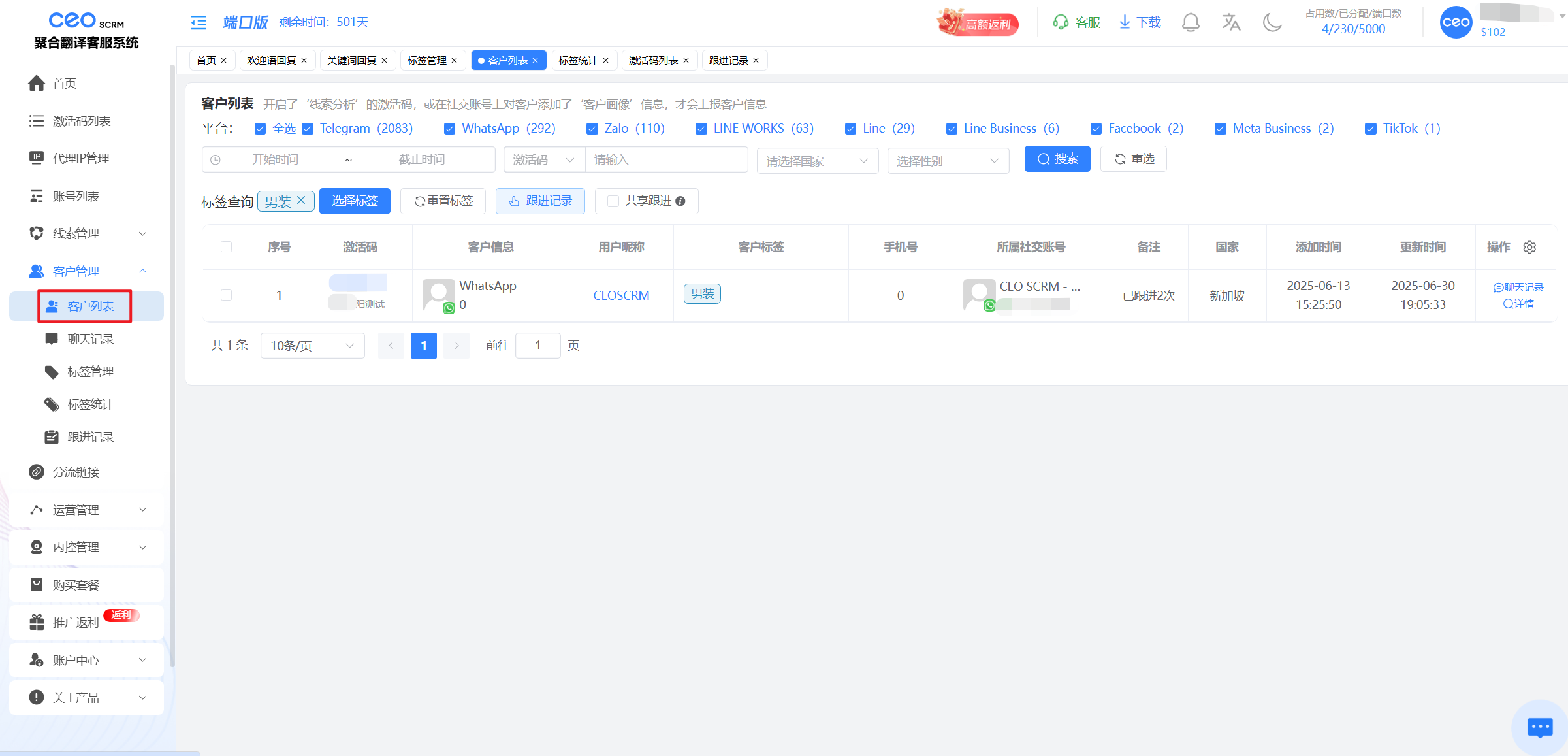This screenshot has width=1568, height=756.
Task: Switch to the 标签统计 tab
Action: pos(578,61)
